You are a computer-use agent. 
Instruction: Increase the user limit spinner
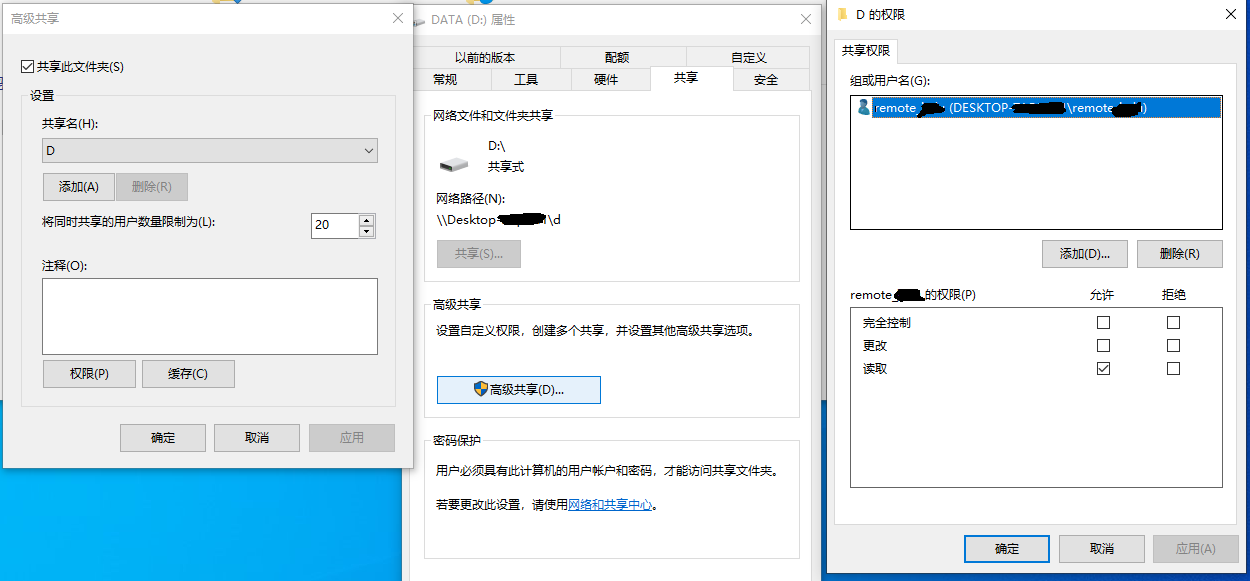[x=366, y=220]
